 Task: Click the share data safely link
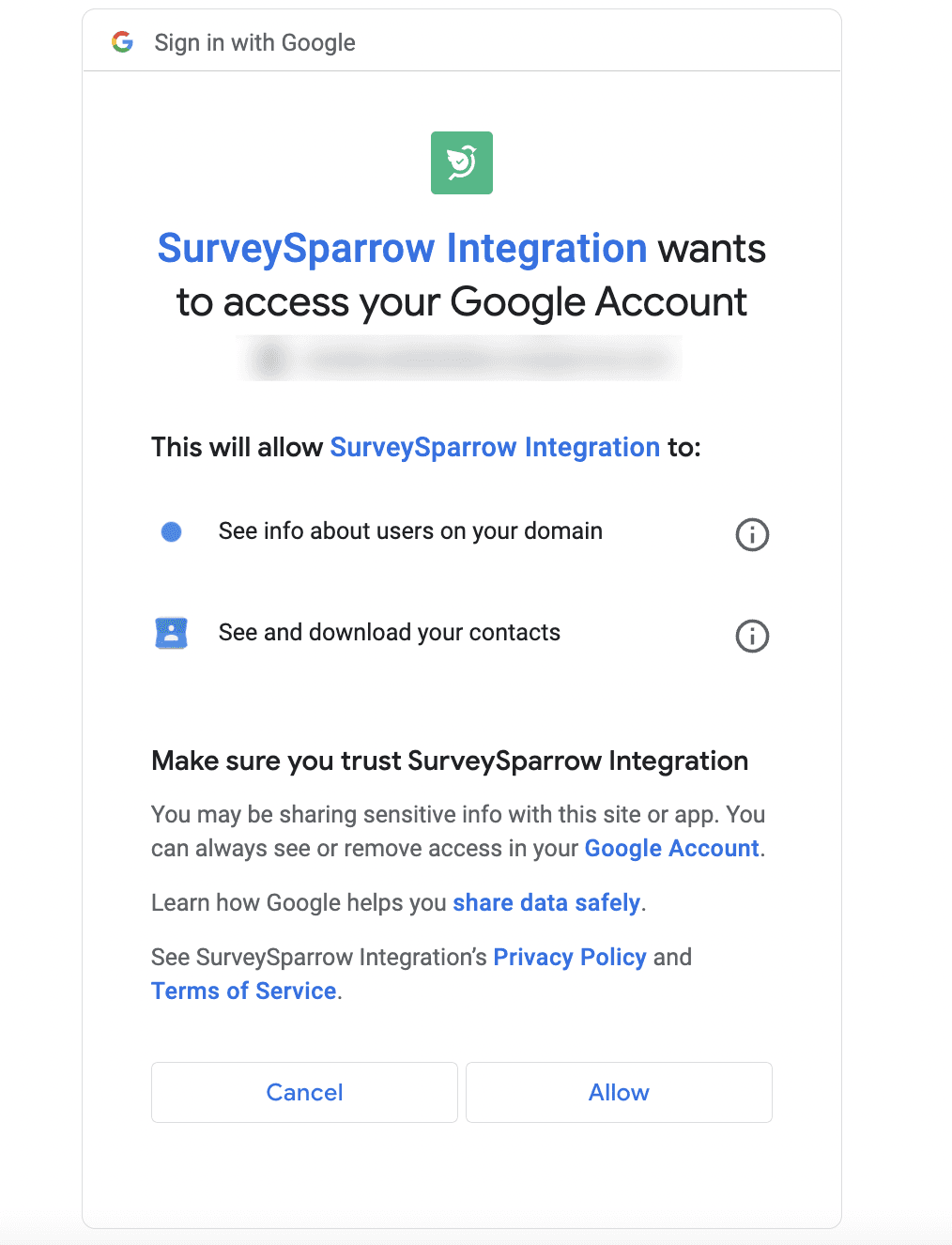[x=546, y=902]
